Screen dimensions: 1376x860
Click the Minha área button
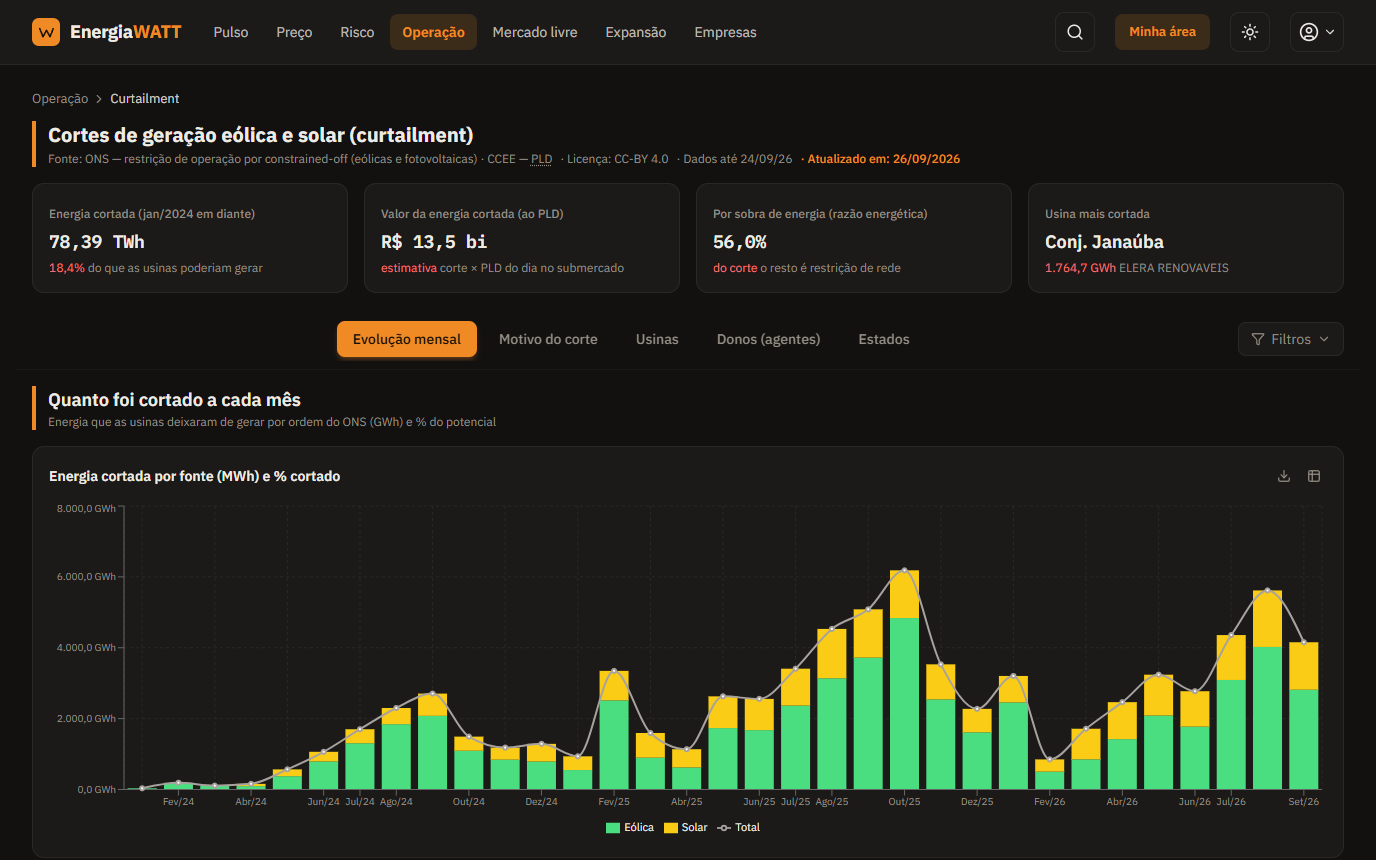point(1162,32)
